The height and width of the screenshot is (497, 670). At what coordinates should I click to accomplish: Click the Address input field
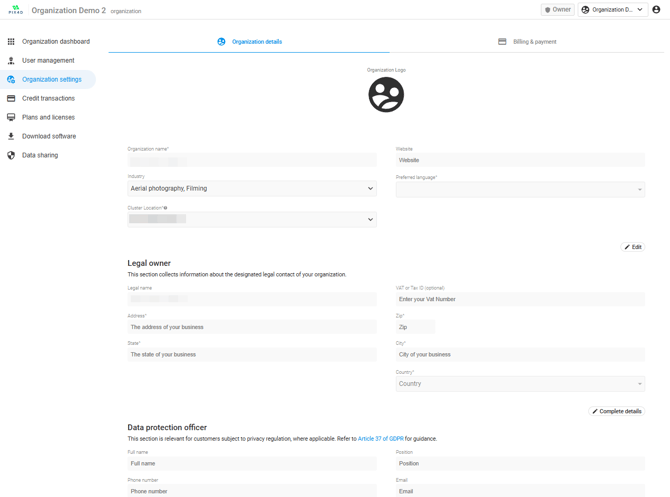[x=252, y=327]
